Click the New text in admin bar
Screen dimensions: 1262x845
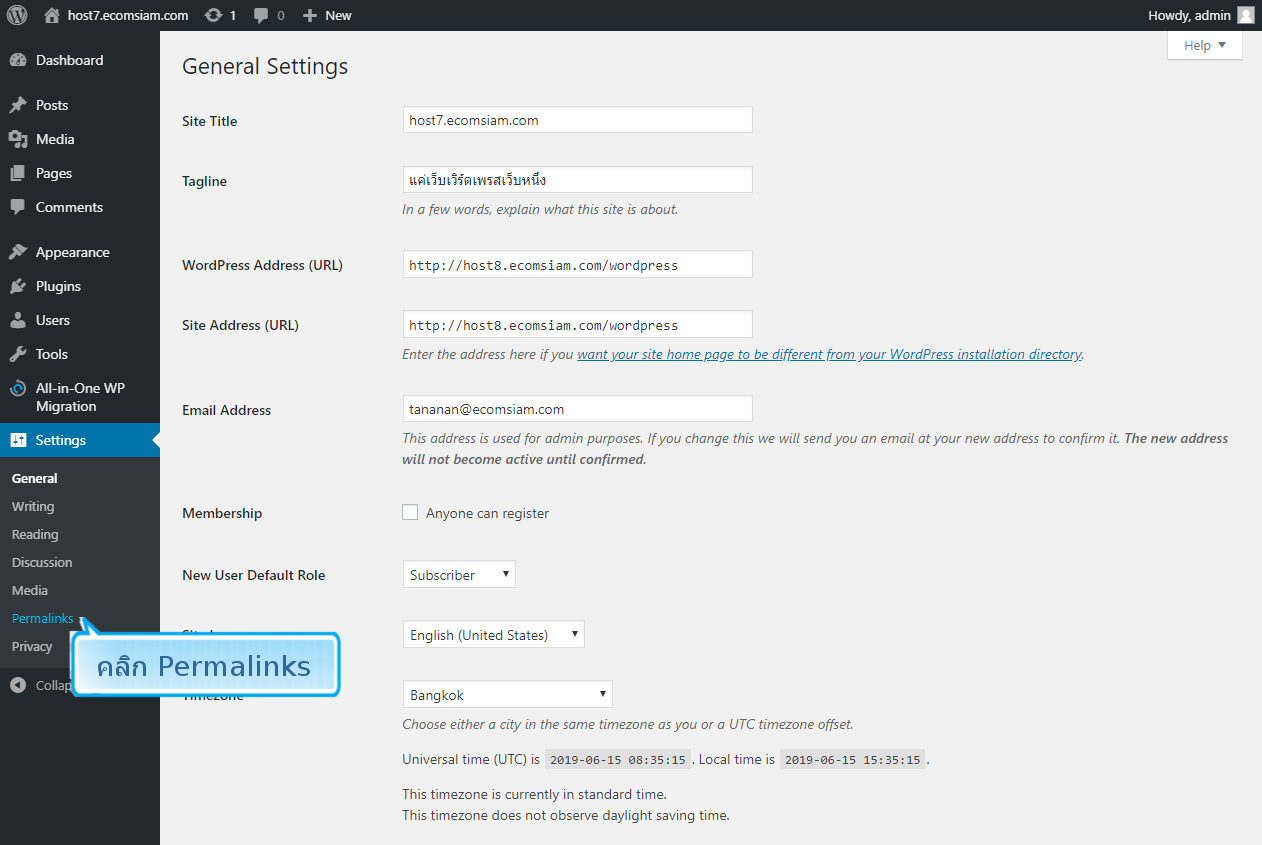pos(338,15)
